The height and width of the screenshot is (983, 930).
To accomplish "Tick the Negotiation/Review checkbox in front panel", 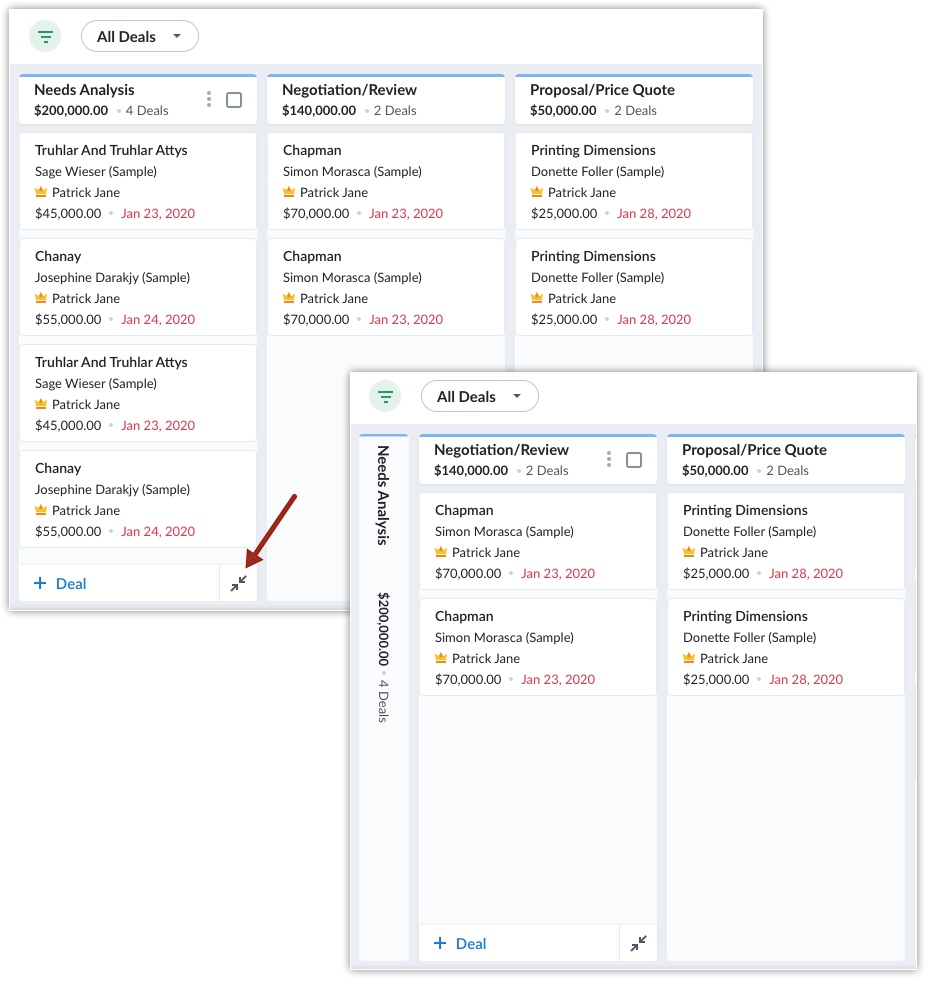I will pos(634,460).
